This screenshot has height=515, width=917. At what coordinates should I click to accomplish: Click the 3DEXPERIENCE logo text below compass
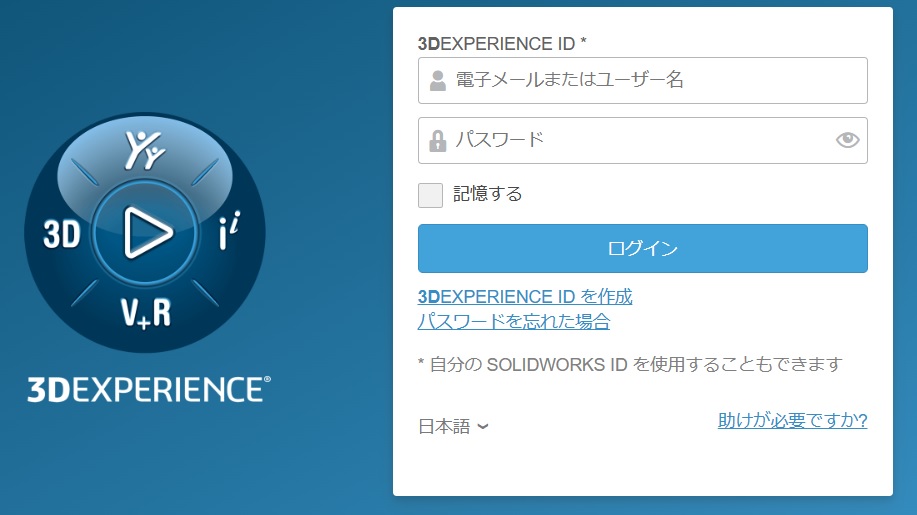click(x=148, y=389)
